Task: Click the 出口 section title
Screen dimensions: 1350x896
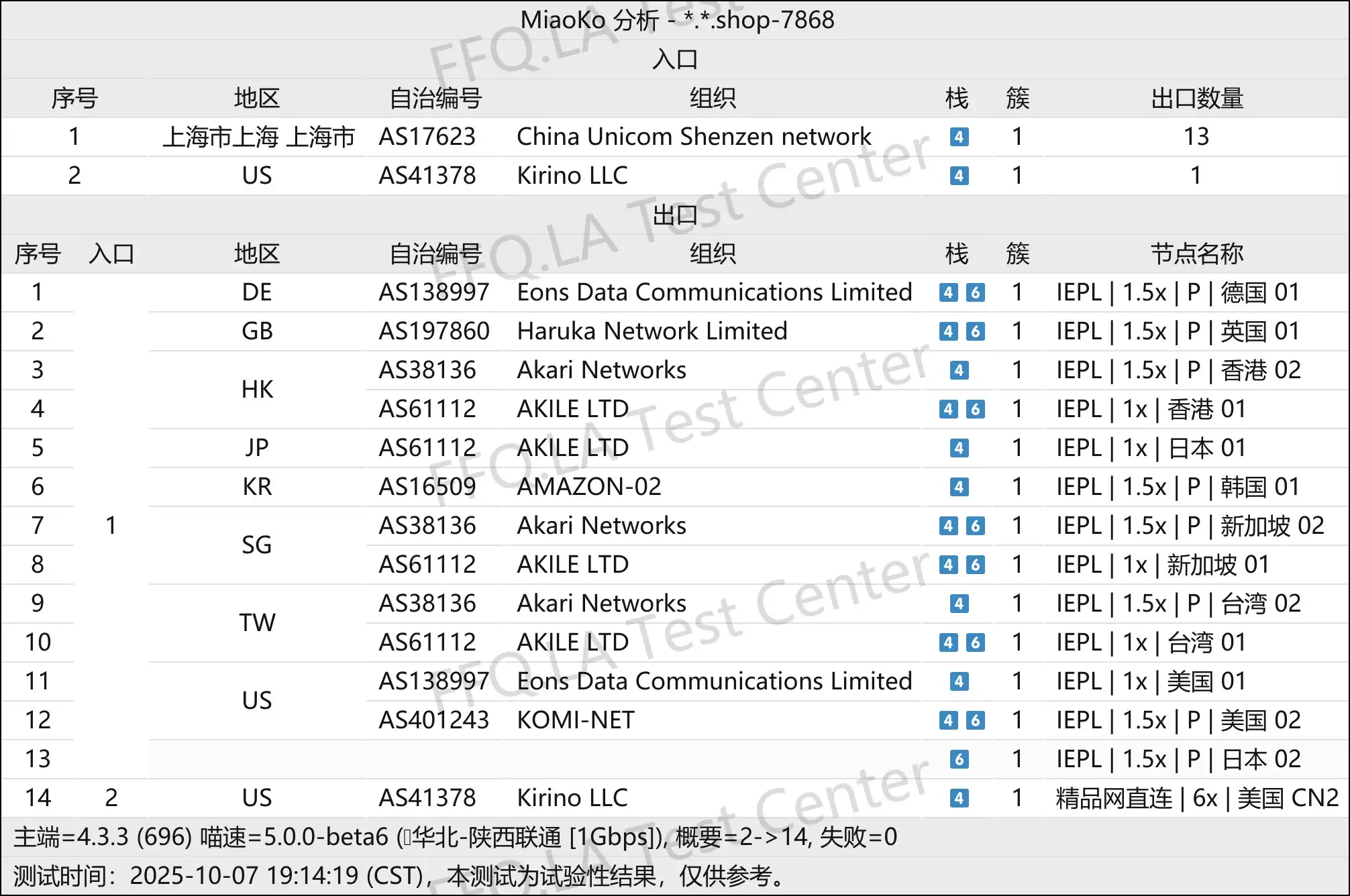Action: pyautogui.click(x=675, y=215)
